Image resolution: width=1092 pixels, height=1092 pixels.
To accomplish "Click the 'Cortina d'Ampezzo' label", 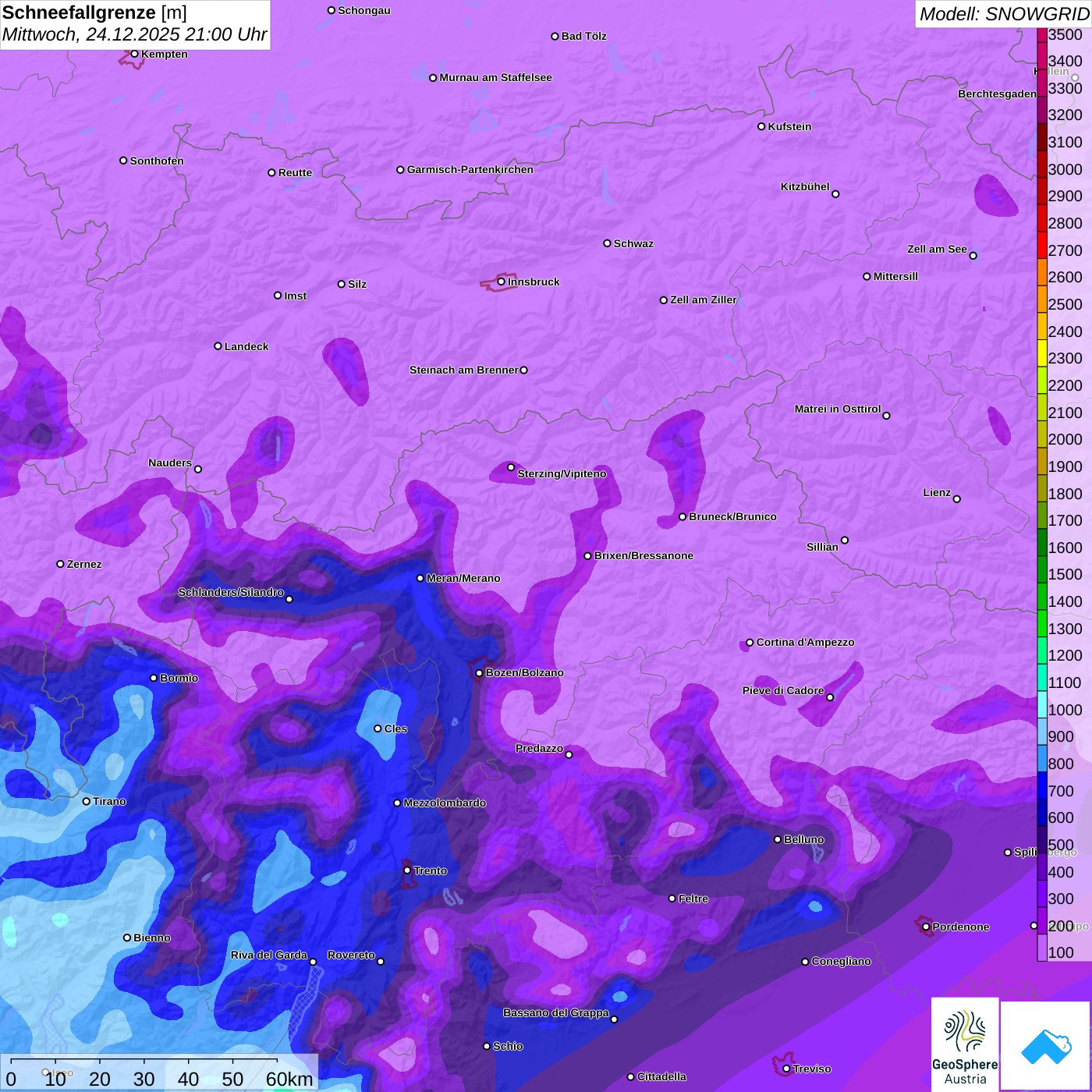I will [806, 642].
